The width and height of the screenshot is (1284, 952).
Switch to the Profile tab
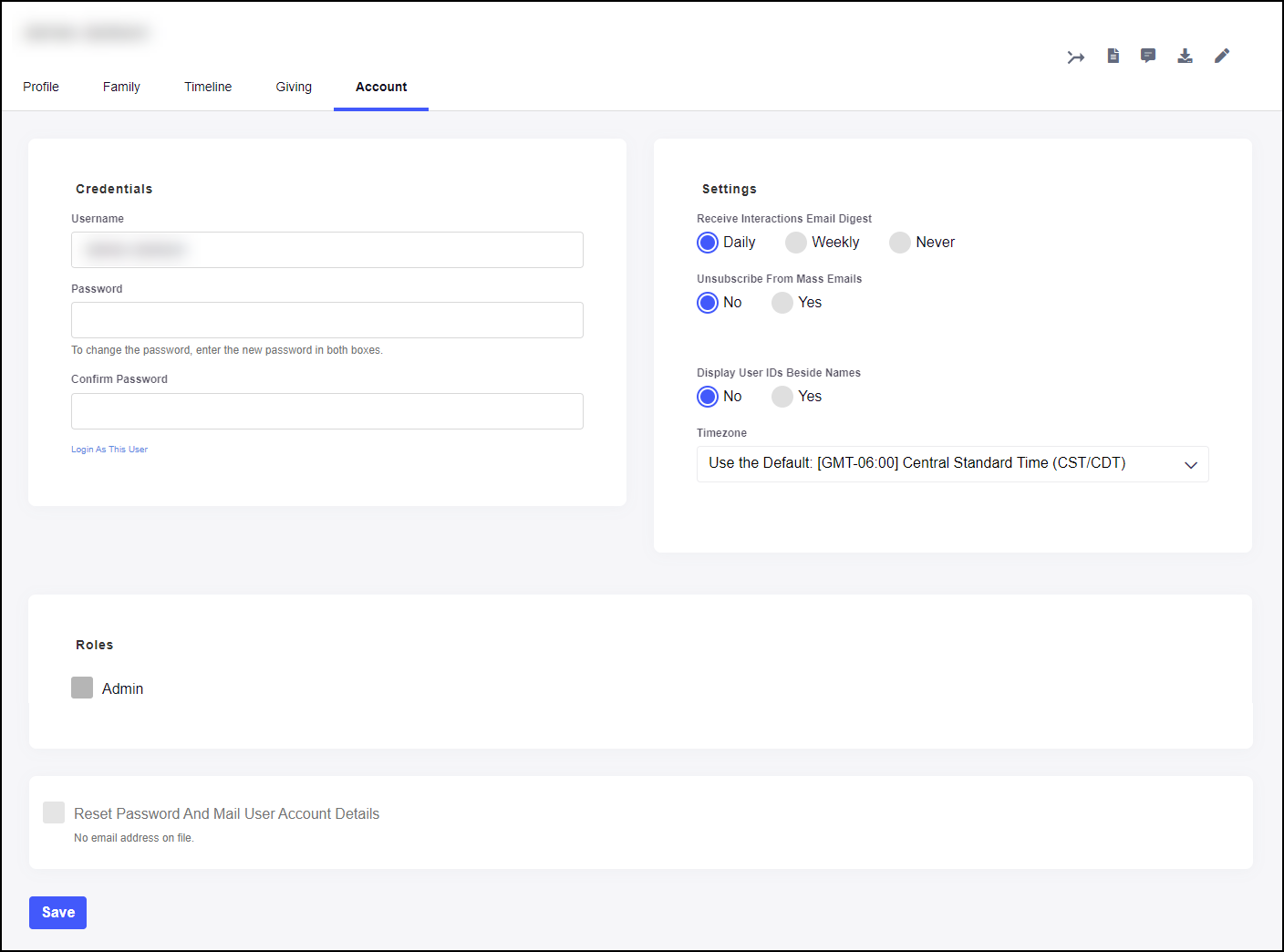(41, 88)
